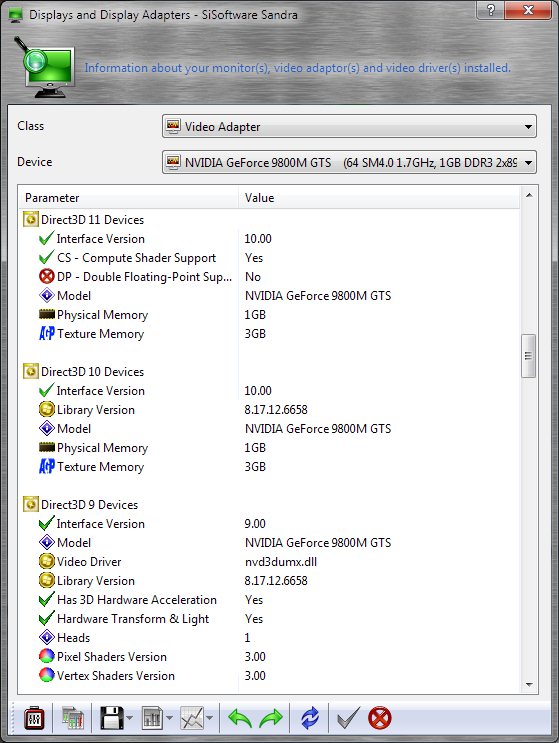Click the Pixel Shaders Version color ball icon
The image size is (559, 743).
(46, 656)
